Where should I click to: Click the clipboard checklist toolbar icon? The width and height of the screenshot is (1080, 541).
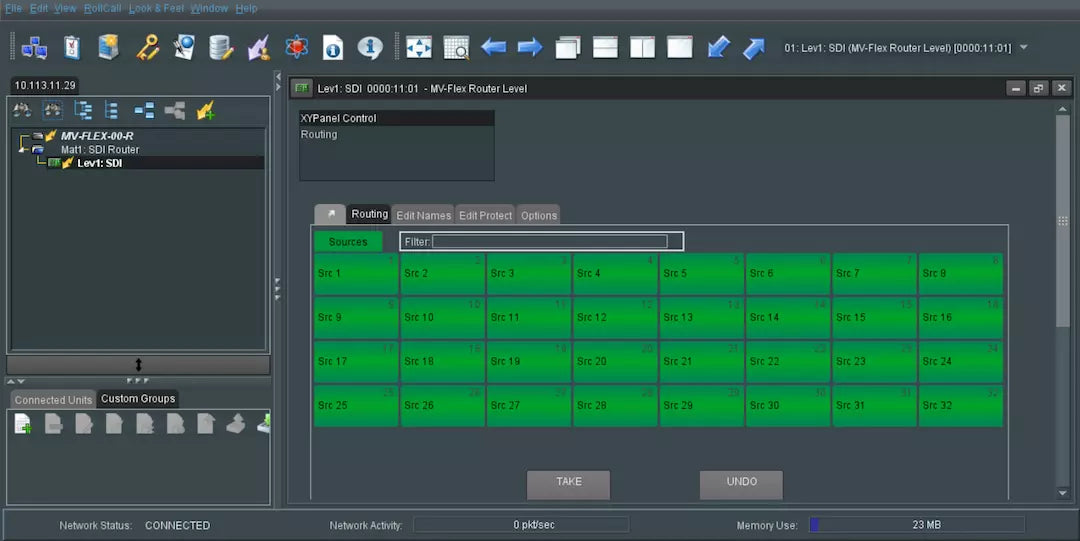(72, 48)
